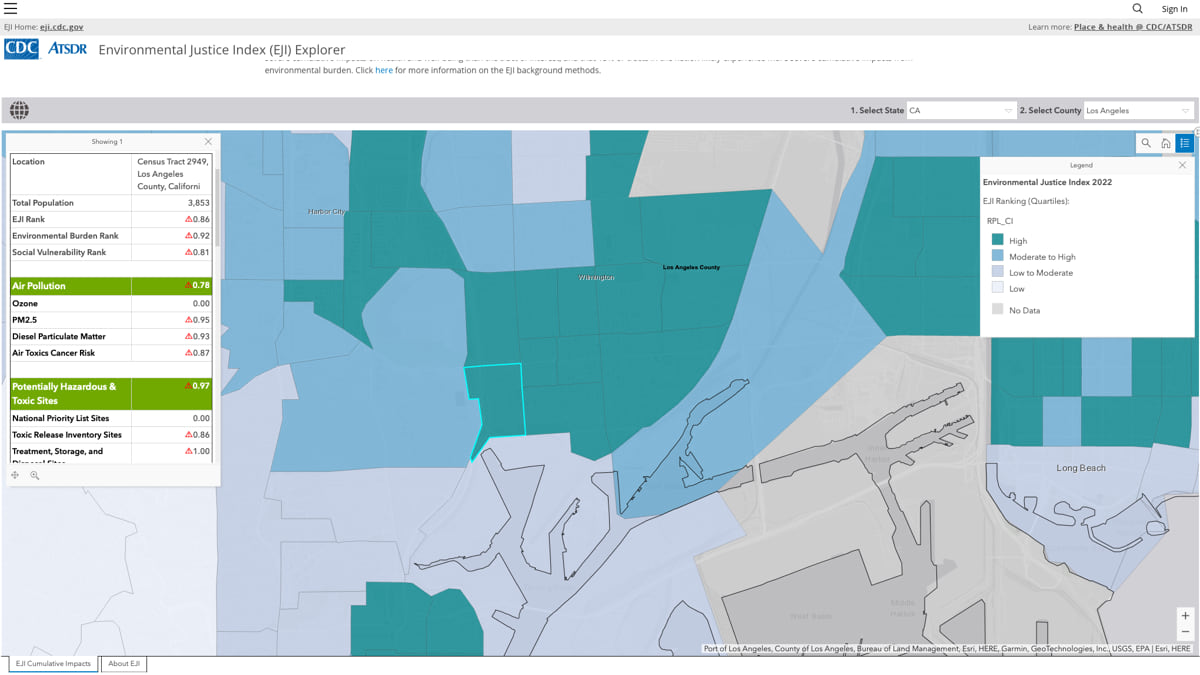Image resolution: width=1200 pixels, height=675 pixels.
Task: Click the Long Beach map label
Action: click(1081, 468)
